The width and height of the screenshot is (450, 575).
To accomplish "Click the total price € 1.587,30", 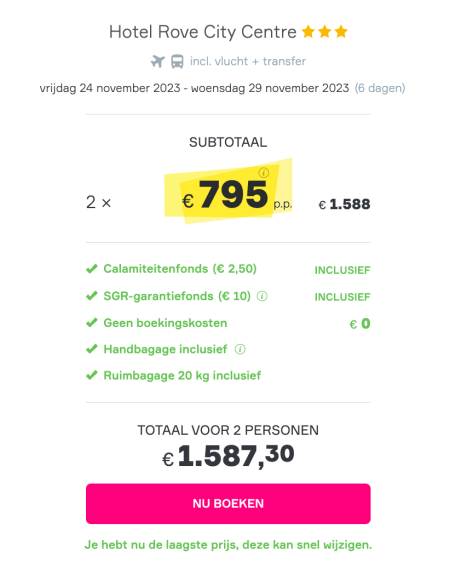I will tap(228, 455).
